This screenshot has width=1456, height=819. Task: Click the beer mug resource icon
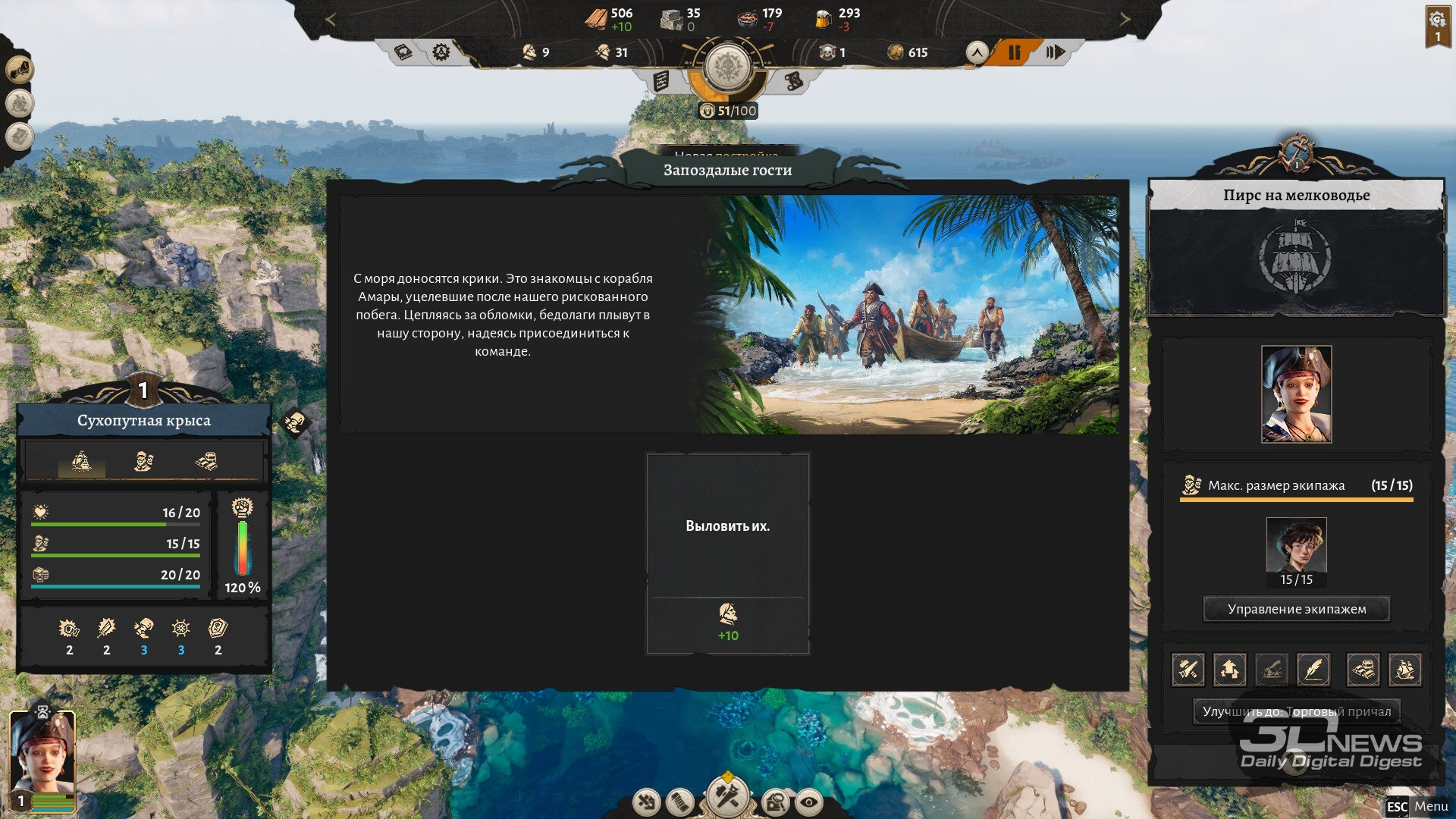coord(823,19)
